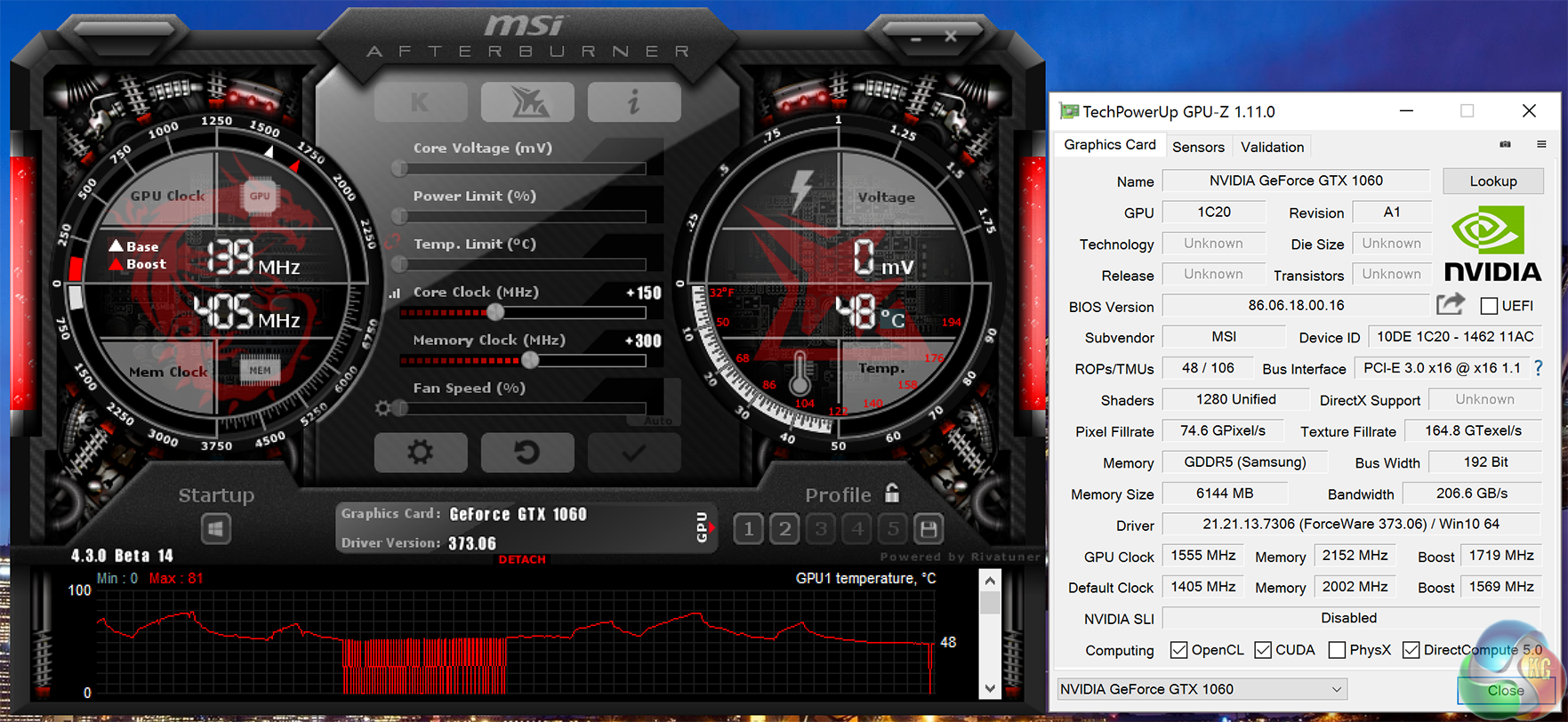
Task: Click the Core Clock +150 value
Action: coord(644,293)
